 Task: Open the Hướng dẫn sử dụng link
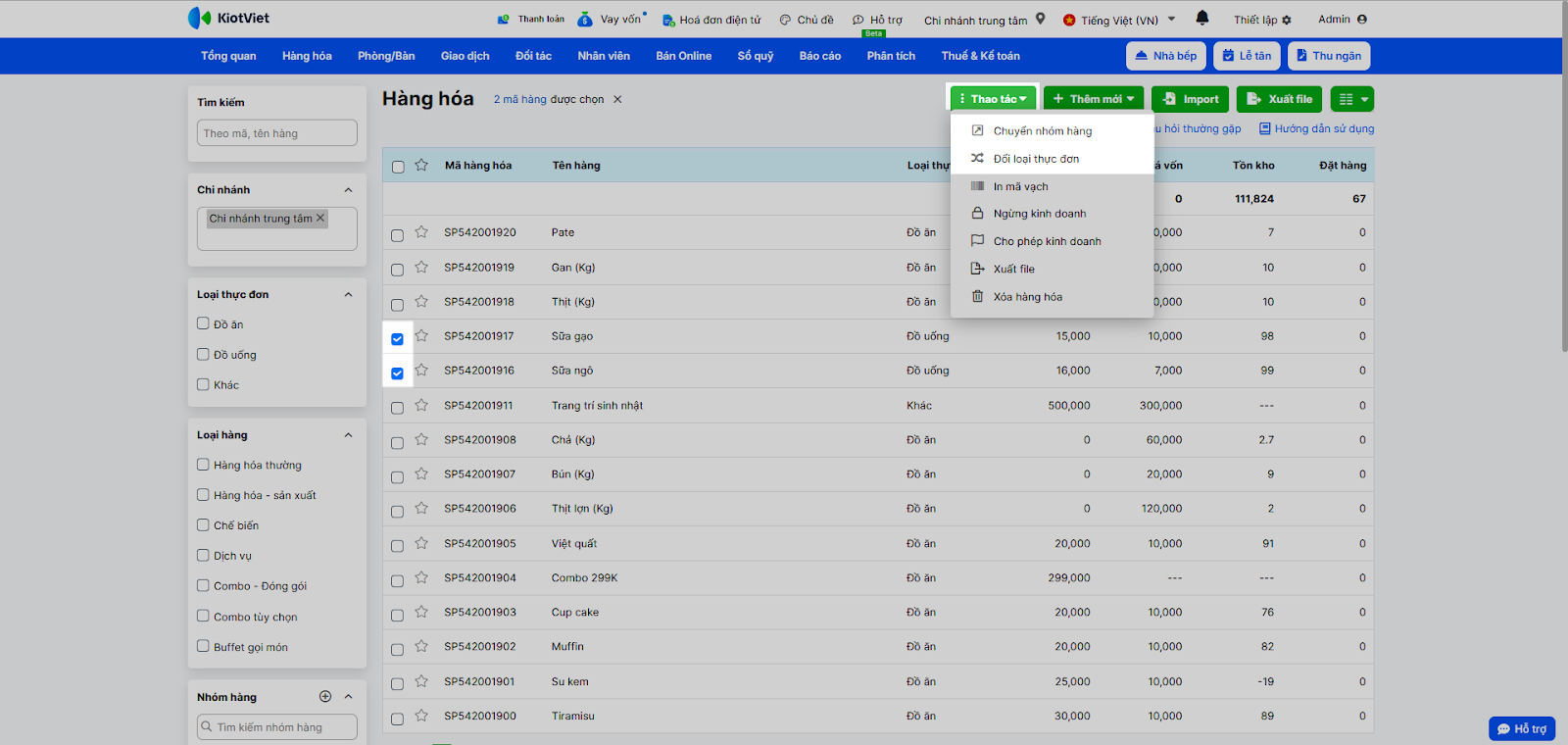1323,128
